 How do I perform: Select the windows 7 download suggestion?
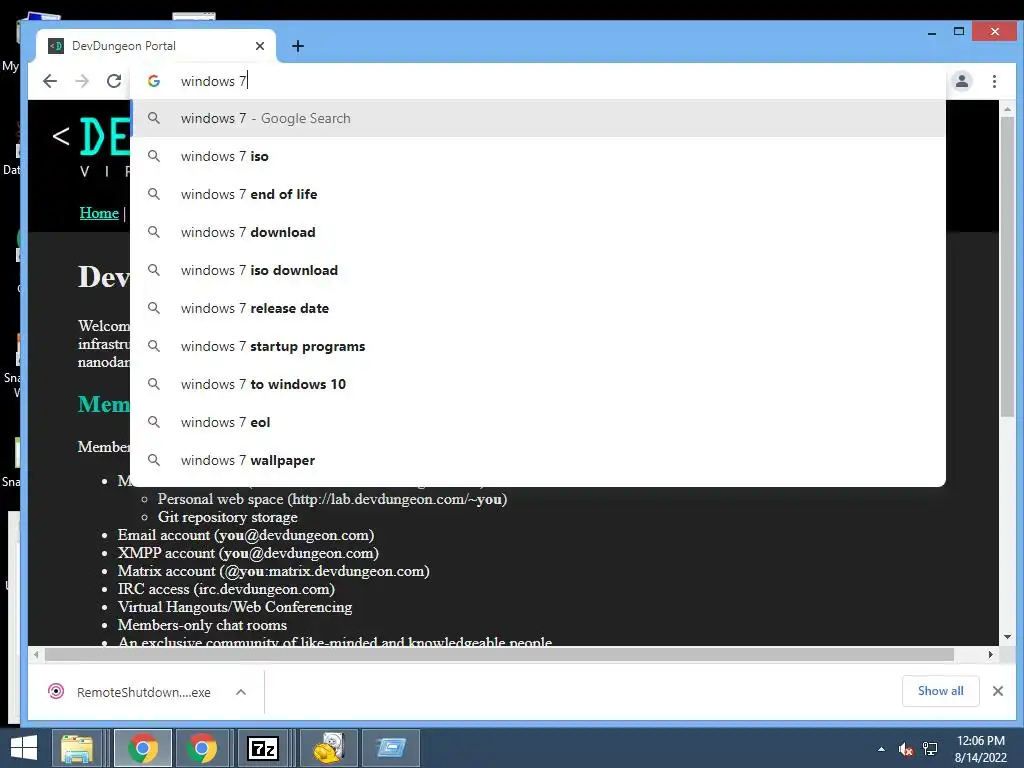coord(538,232)
